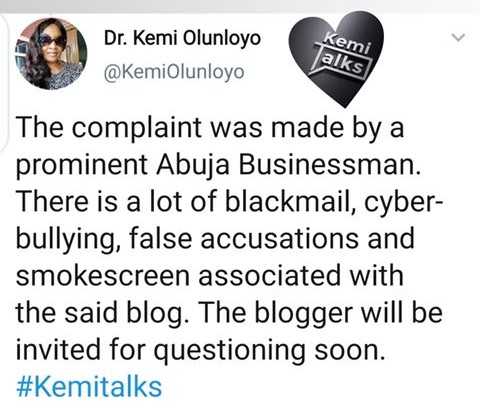The width and height of the screenshot is (480, 402).
Task: Click the phrase the said blog
Action: coord(100,313)
